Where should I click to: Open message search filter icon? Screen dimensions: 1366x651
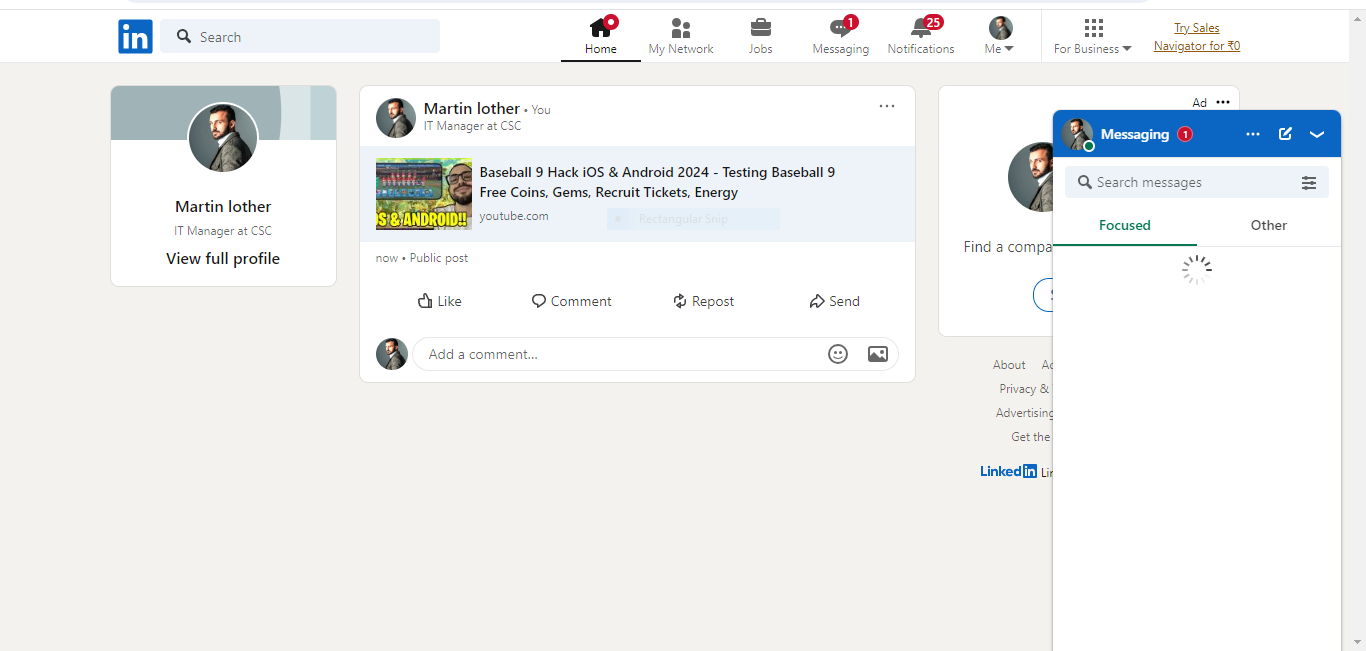click(x=1309, y=183)
